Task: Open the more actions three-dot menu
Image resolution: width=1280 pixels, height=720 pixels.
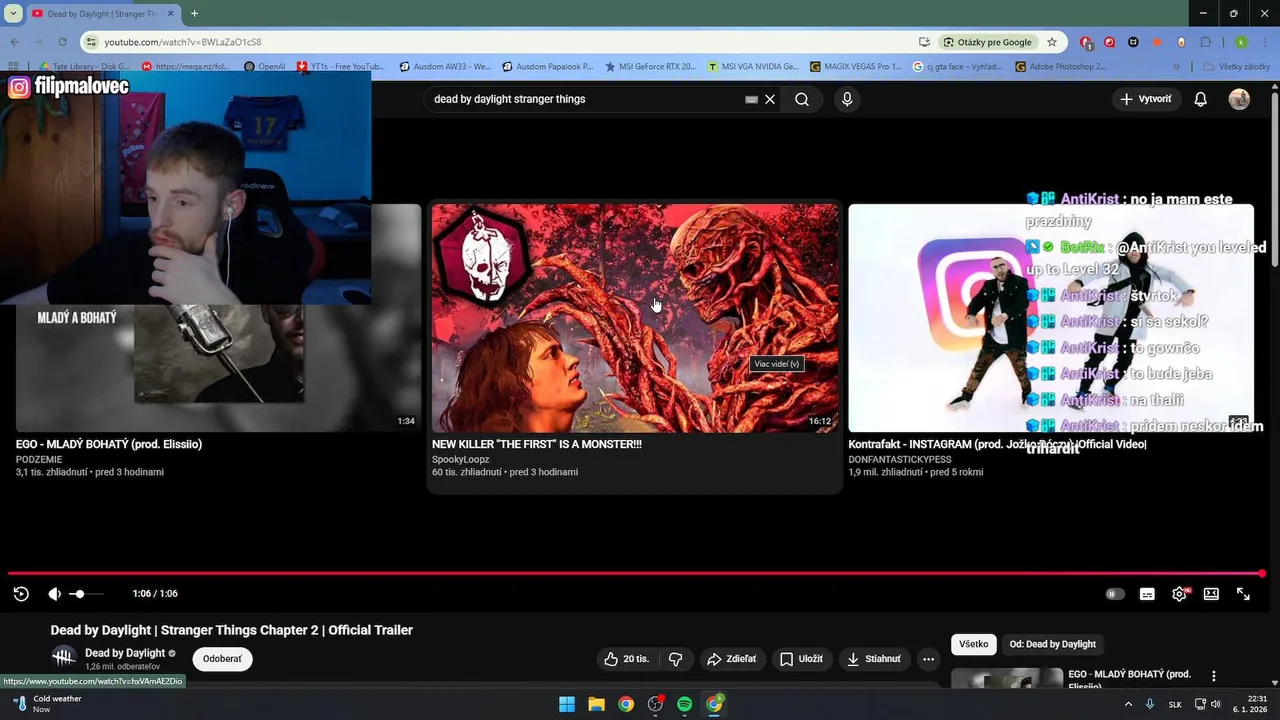Action: click(x=929, y=659)
